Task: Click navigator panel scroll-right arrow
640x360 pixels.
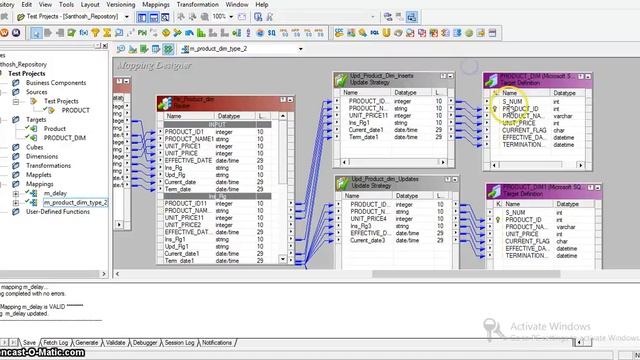Action: (104, 274)
